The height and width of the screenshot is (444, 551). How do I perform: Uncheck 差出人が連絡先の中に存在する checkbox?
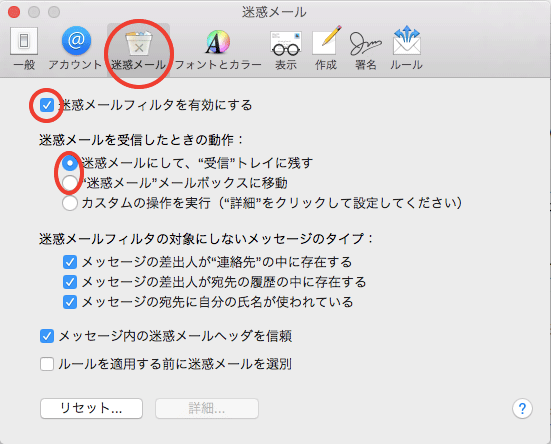click(x=70, y=262)
